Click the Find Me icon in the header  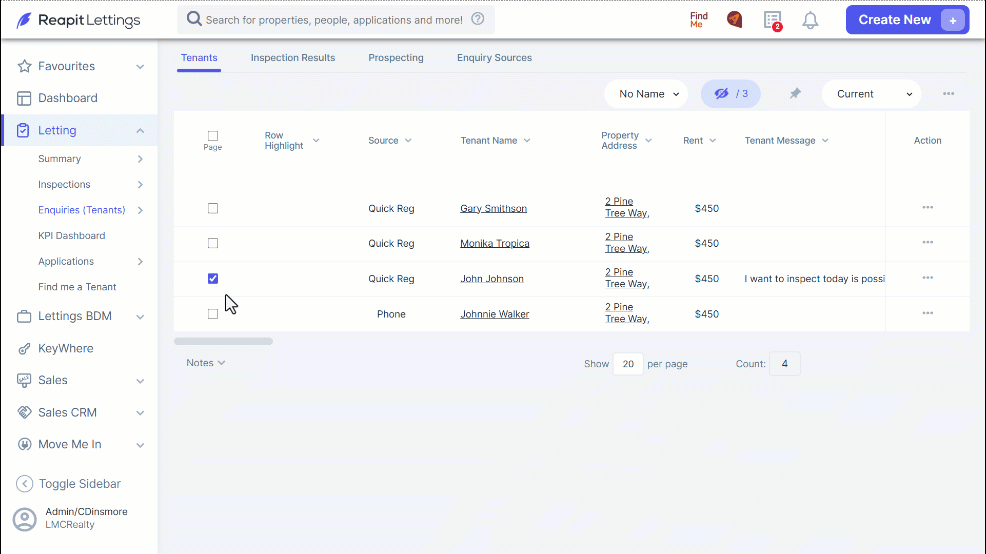(699, 20)
